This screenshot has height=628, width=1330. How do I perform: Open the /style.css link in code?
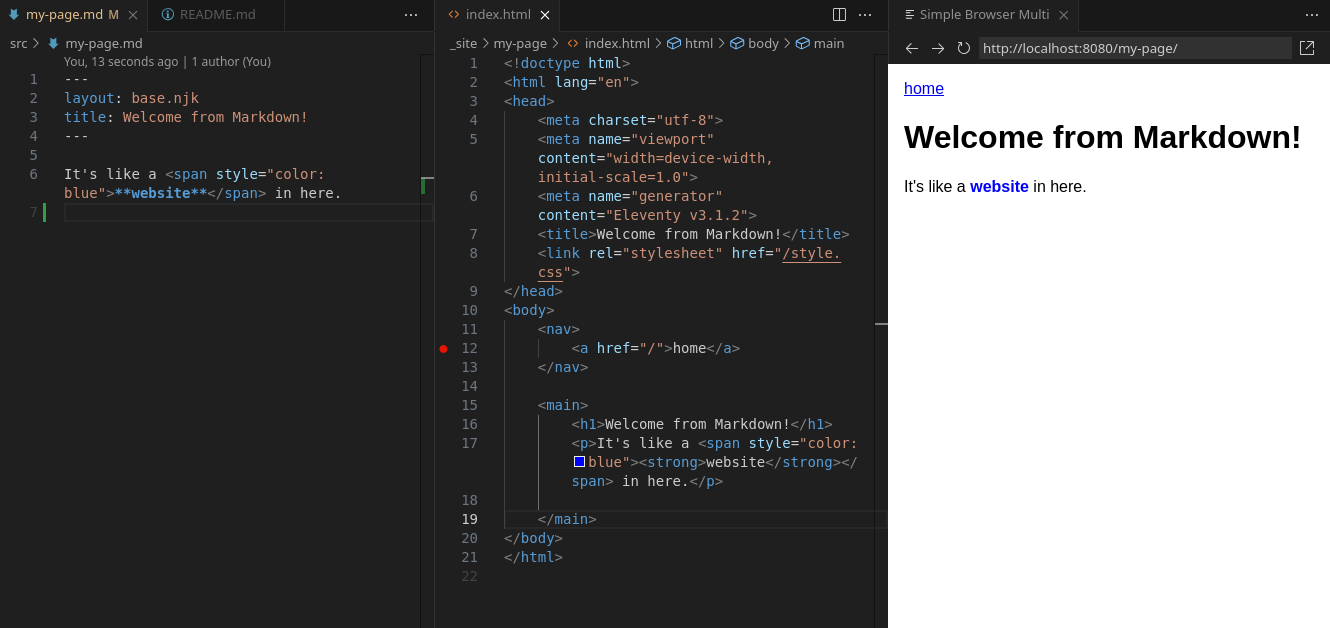coord(810,254)
